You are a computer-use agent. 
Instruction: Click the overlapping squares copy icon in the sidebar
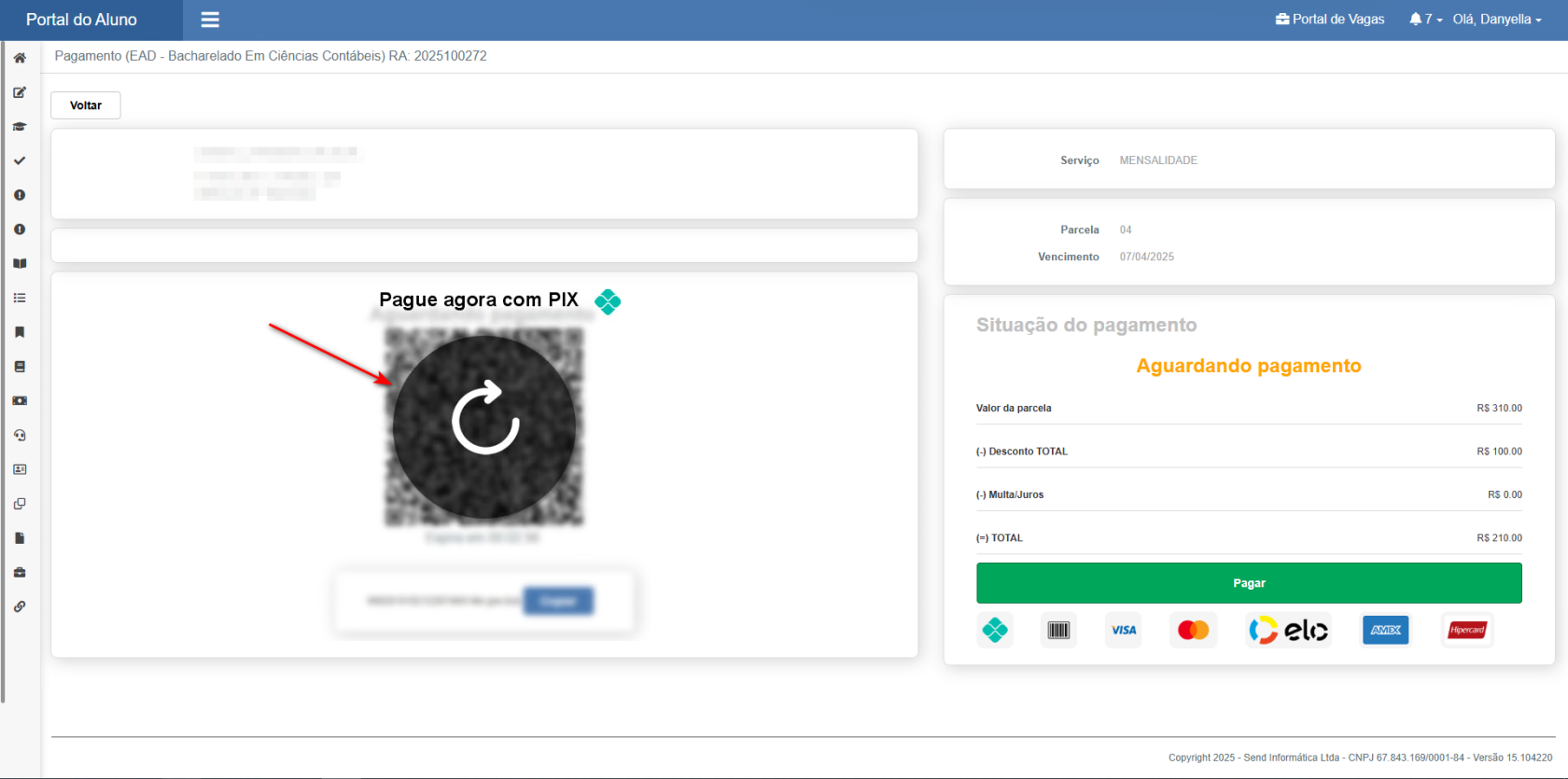point(20,504)
